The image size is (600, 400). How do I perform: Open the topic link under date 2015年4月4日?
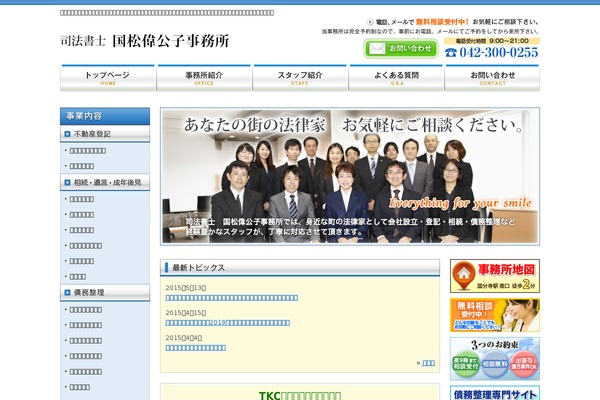(x=196, y=348)
